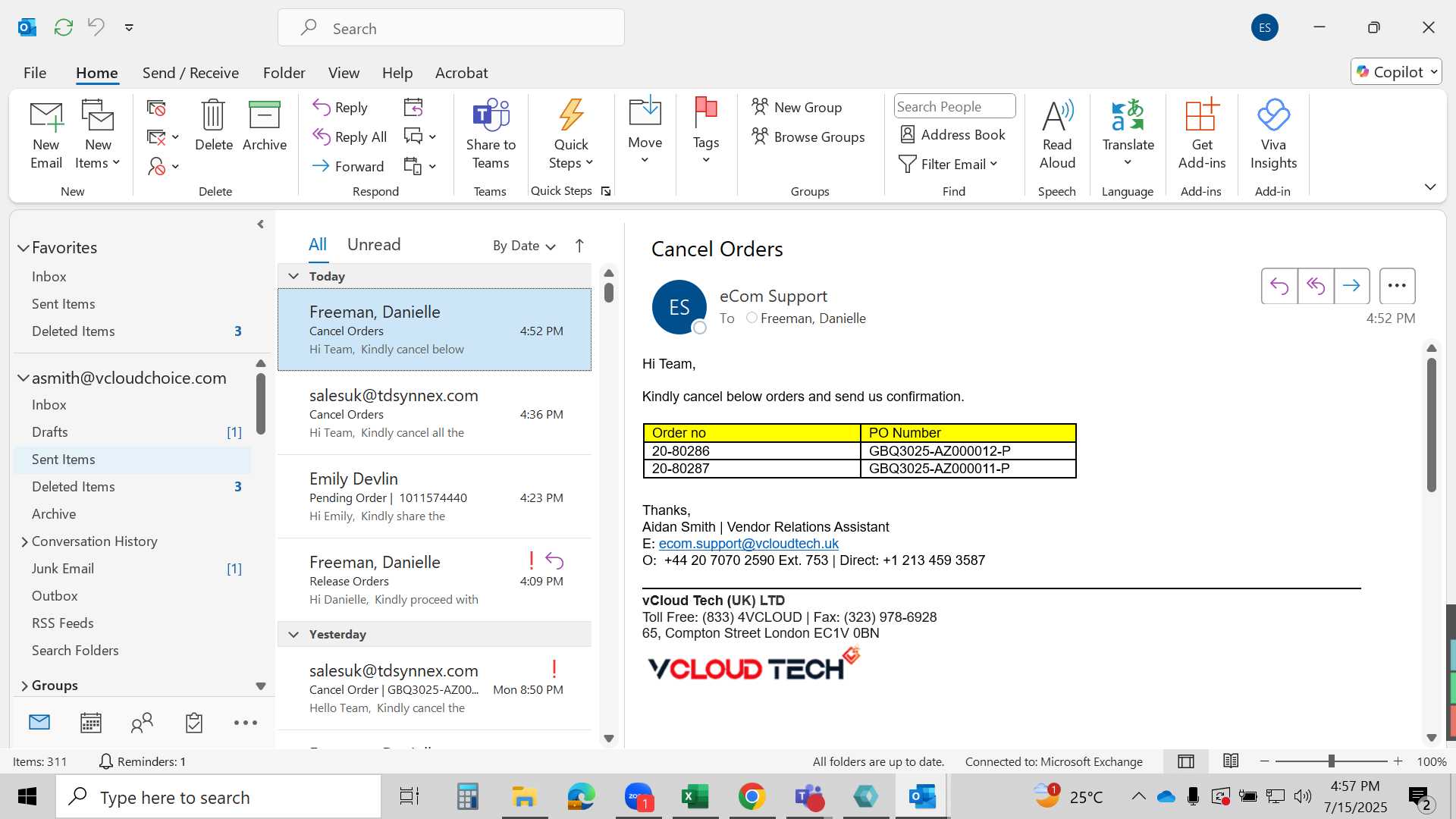Viewport: 1456px width, 819px height.
Task: Open the Junk Email folder
Action: [132, 569]
